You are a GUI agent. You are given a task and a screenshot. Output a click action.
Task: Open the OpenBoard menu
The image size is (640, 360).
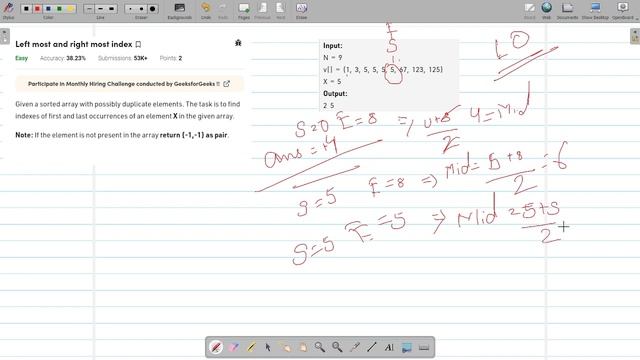(623, 11)
